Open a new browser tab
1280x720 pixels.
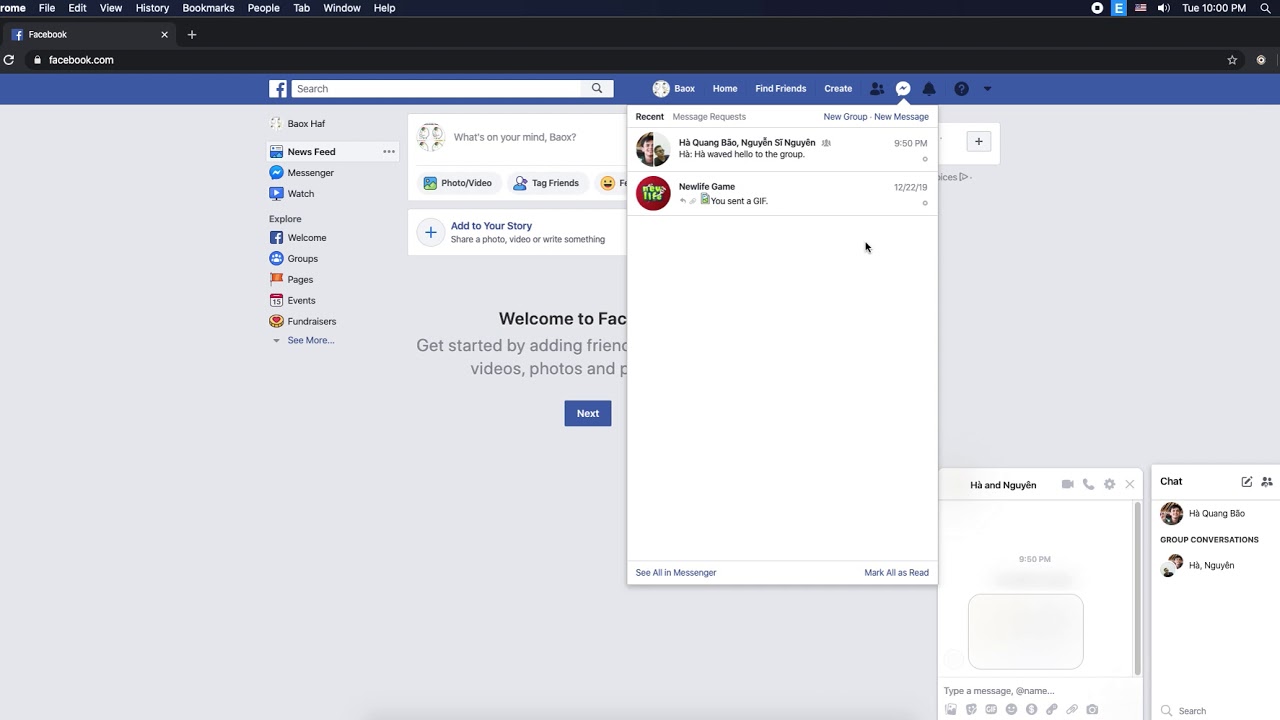point(192,34)
